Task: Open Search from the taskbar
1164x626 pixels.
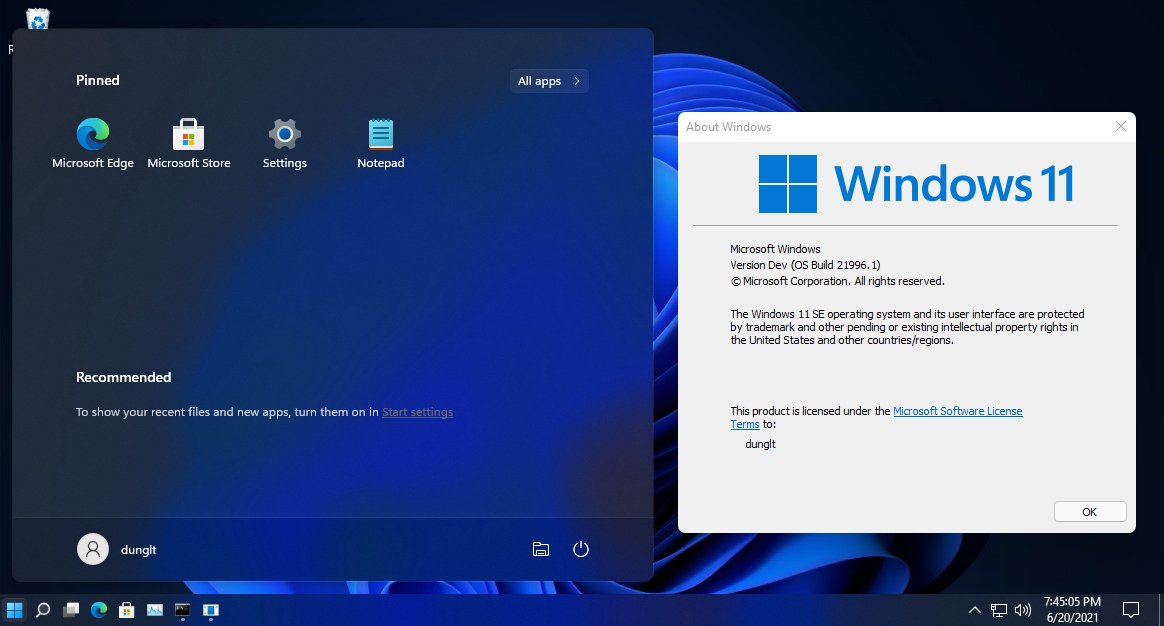Action: pyautogui.click(x=42, y=610)
